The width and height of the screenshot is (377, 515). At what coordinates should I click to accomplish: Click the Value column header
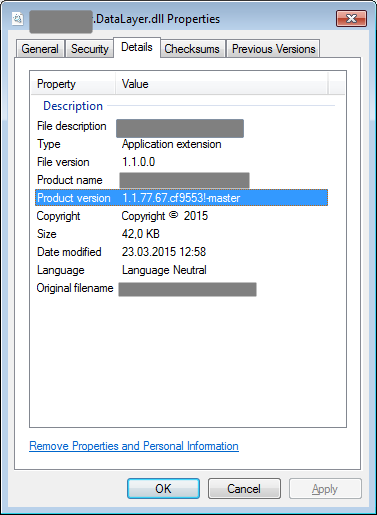tap(221, 84)
